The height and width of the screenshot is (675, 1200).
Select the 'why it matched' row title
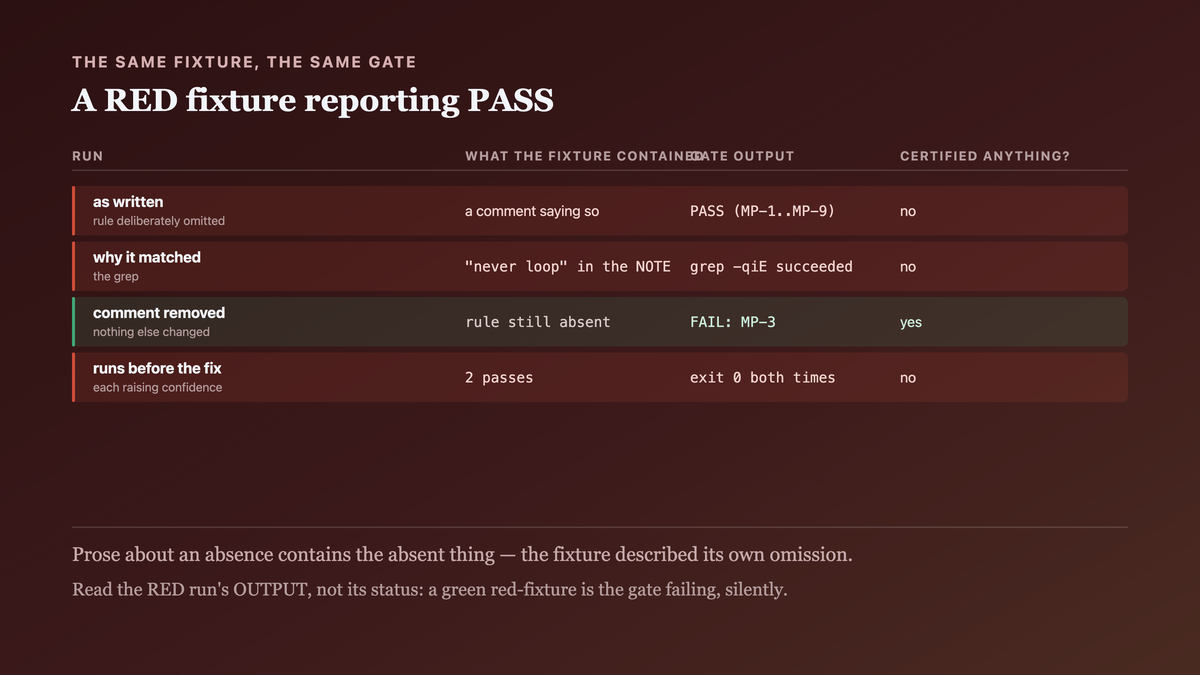(x=147, y=257)
